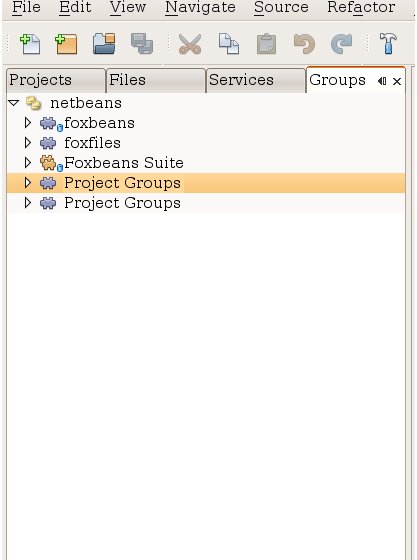This screenshot has height=560, width=417.
Task: Click the Undo arrow icon
Action: tap(304, 44)
